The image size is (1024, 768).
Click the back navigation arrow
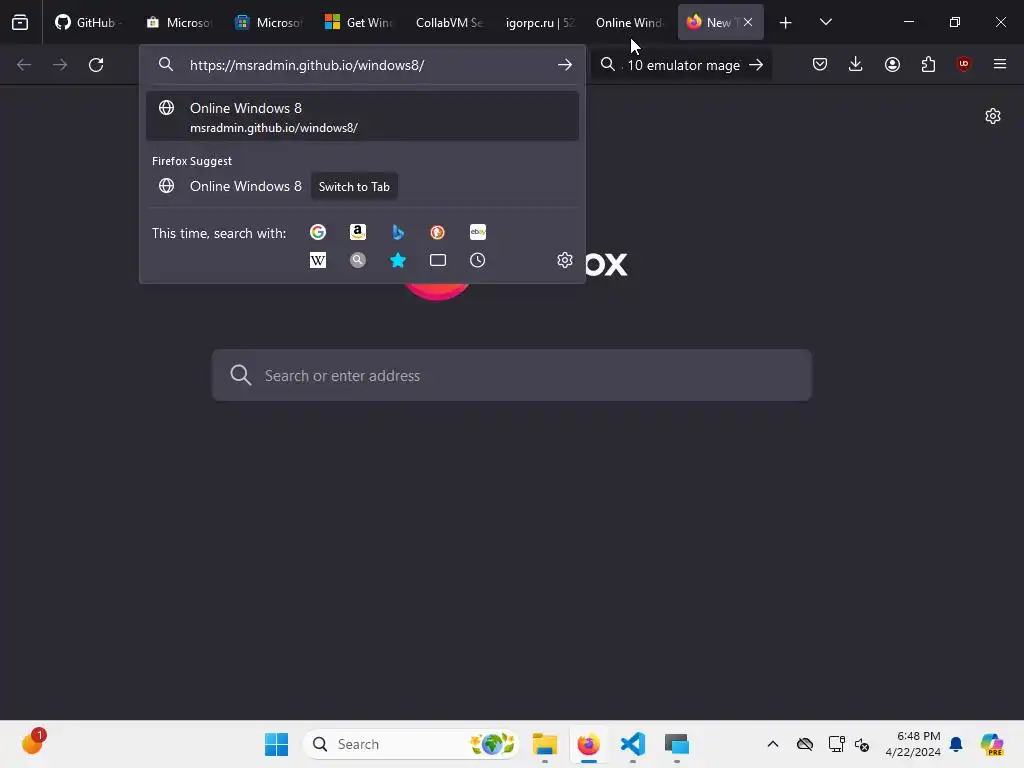click(x=24, y=65)
